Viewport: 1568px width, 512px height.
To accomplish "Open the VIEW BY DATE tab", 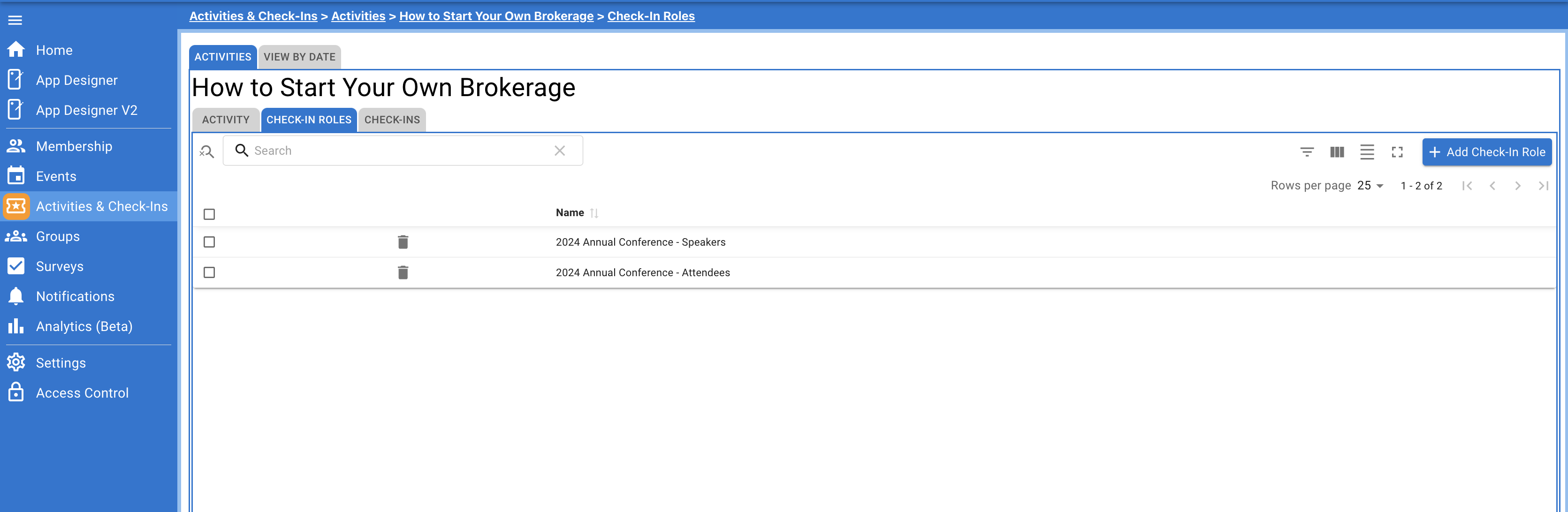I will point(299,57).
